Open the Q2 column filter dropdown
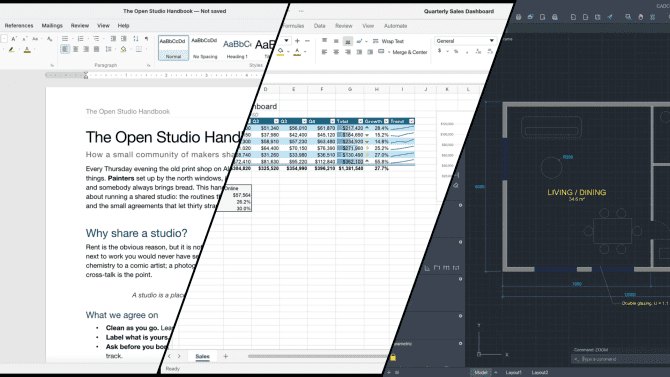Viewport: 670px width, 377px height. click(x=276, y=121)
